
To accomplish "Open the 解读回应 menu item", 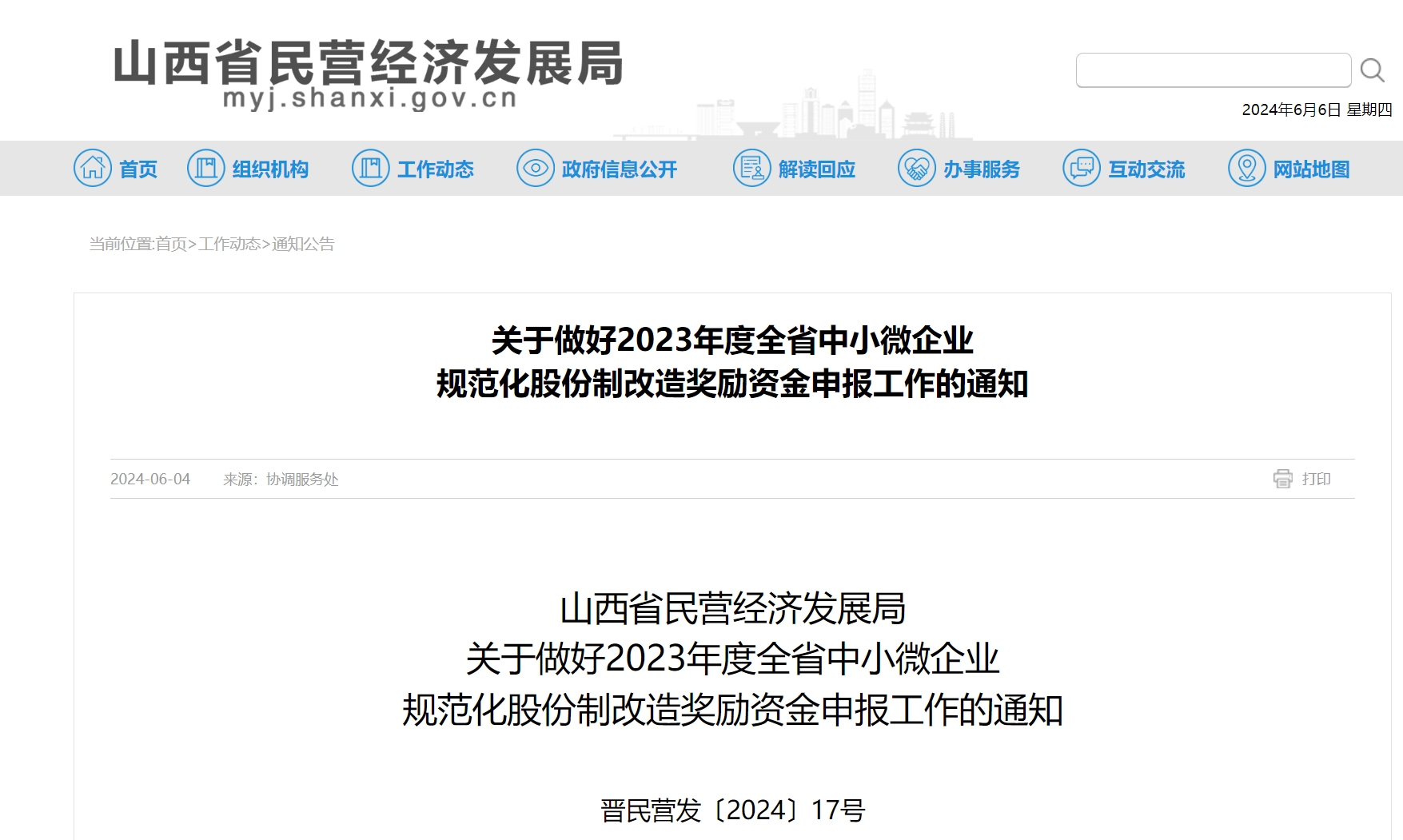I will (817, 169).
